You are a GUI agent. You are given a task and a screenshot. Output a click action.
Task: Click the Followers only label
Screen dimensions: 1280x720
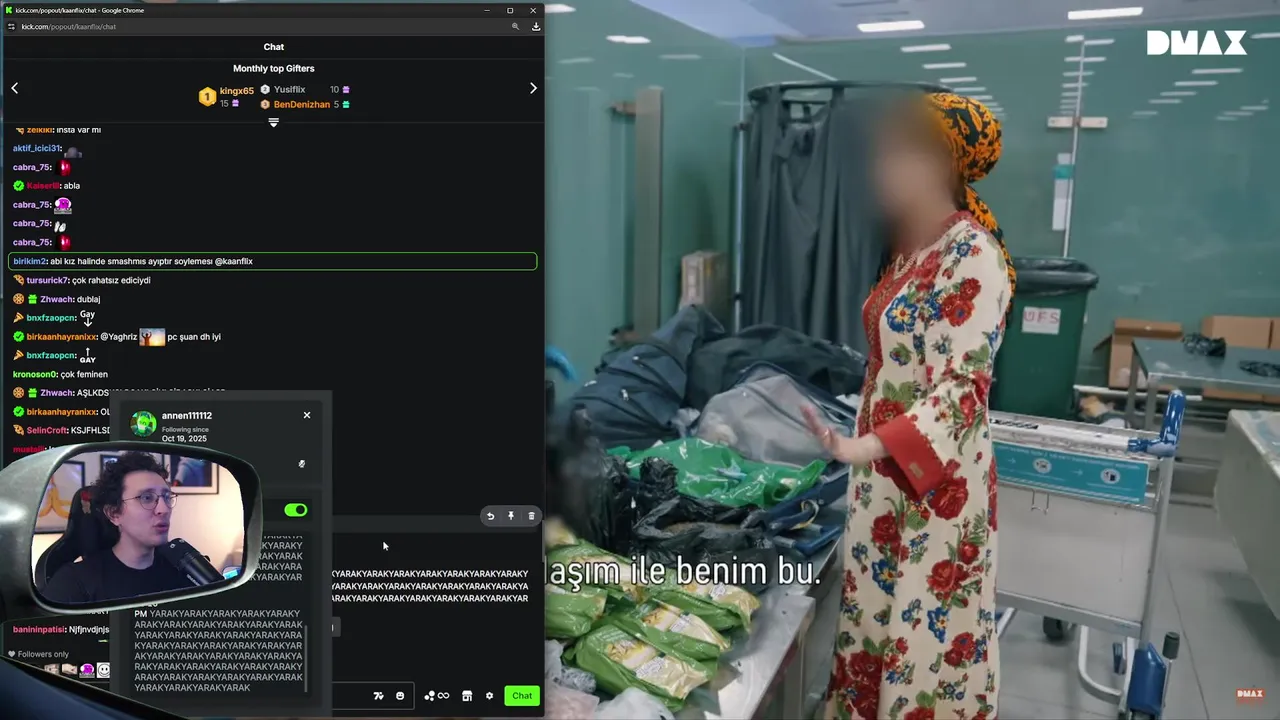point(42,654)
